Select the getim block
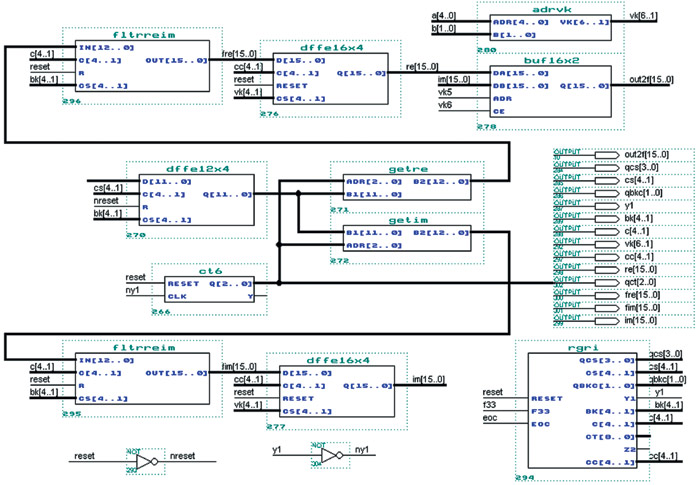Viewport: 700px width, 485px height. (407, 238)
